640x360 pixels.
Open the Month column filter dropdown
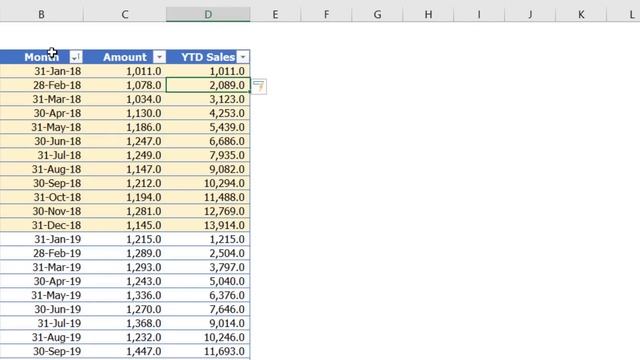tap(76, 57)
